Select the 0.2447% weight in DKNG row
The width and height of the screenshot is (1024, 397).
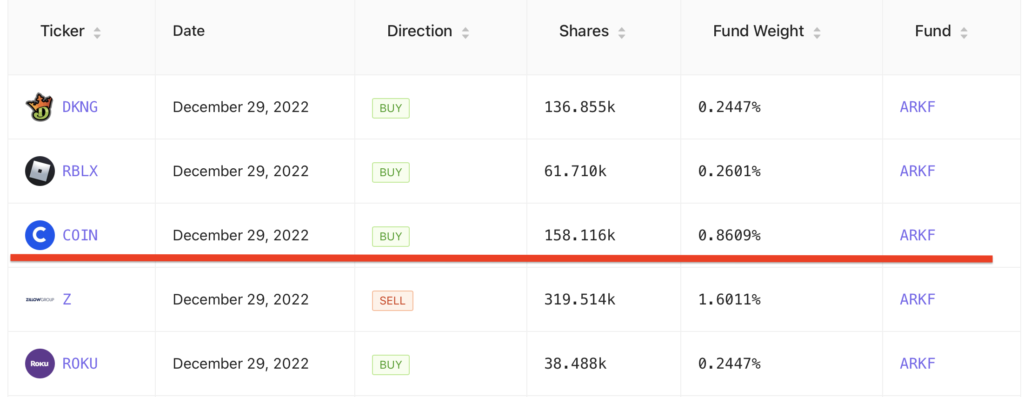point(729,107)
